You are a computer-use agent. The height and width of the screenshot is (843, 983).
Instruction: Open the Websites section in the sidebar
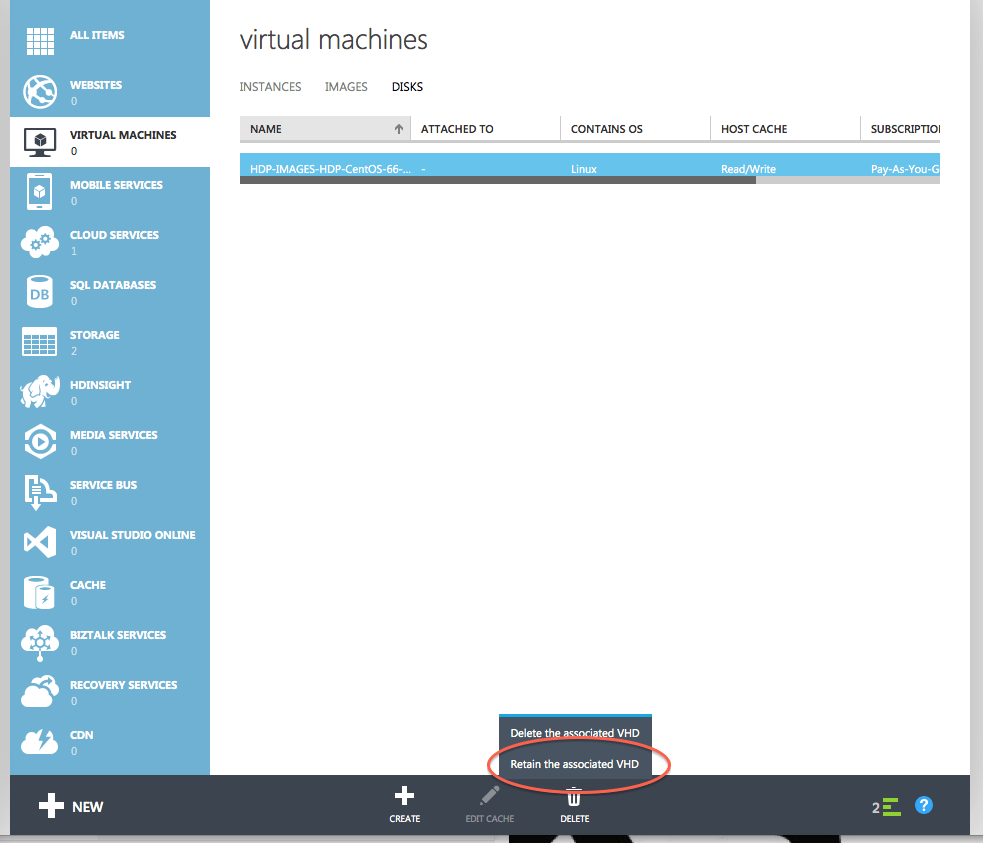(40, 92)
